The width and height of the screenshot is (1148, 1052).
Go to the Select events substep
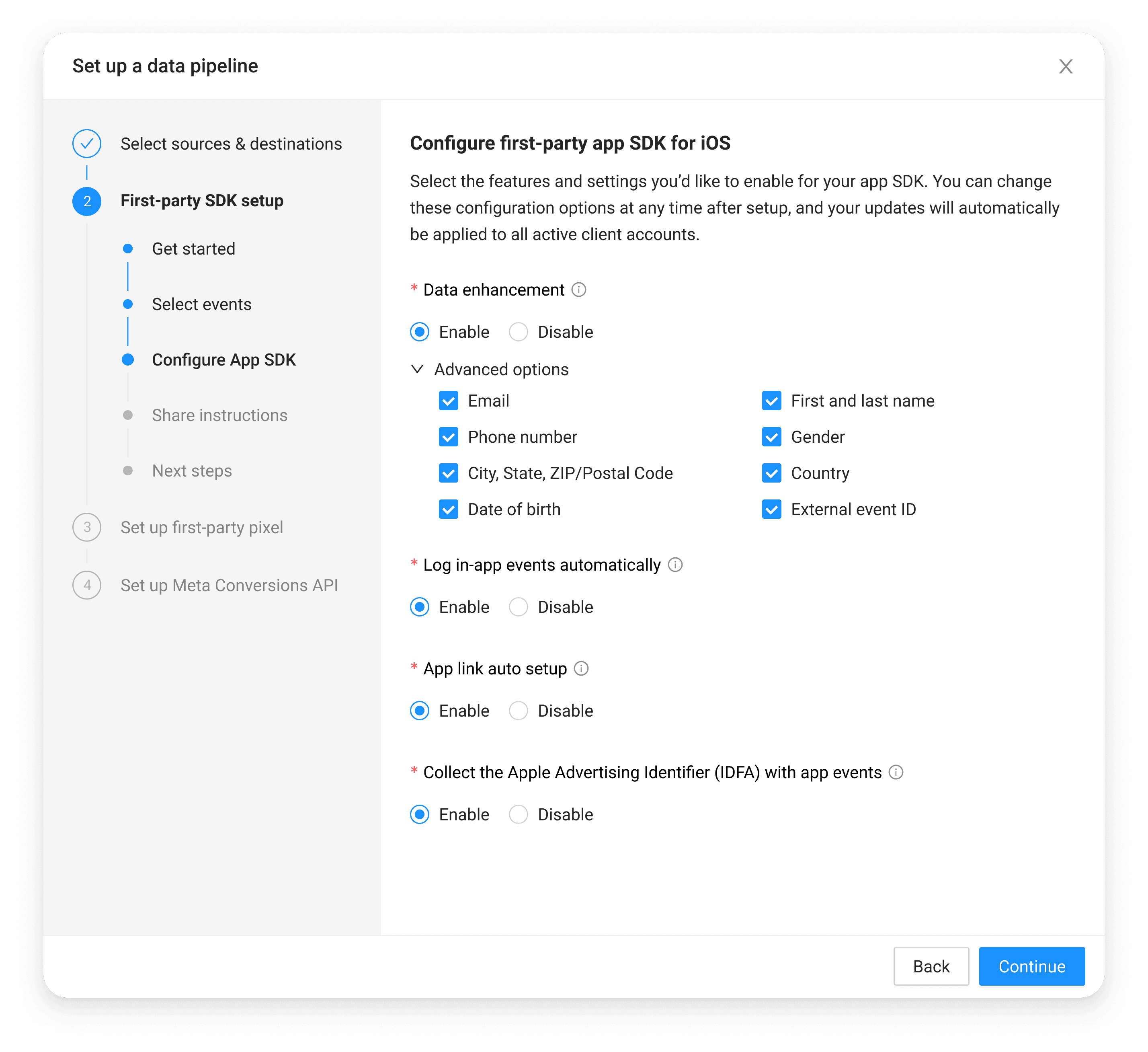tap(201, 305)
